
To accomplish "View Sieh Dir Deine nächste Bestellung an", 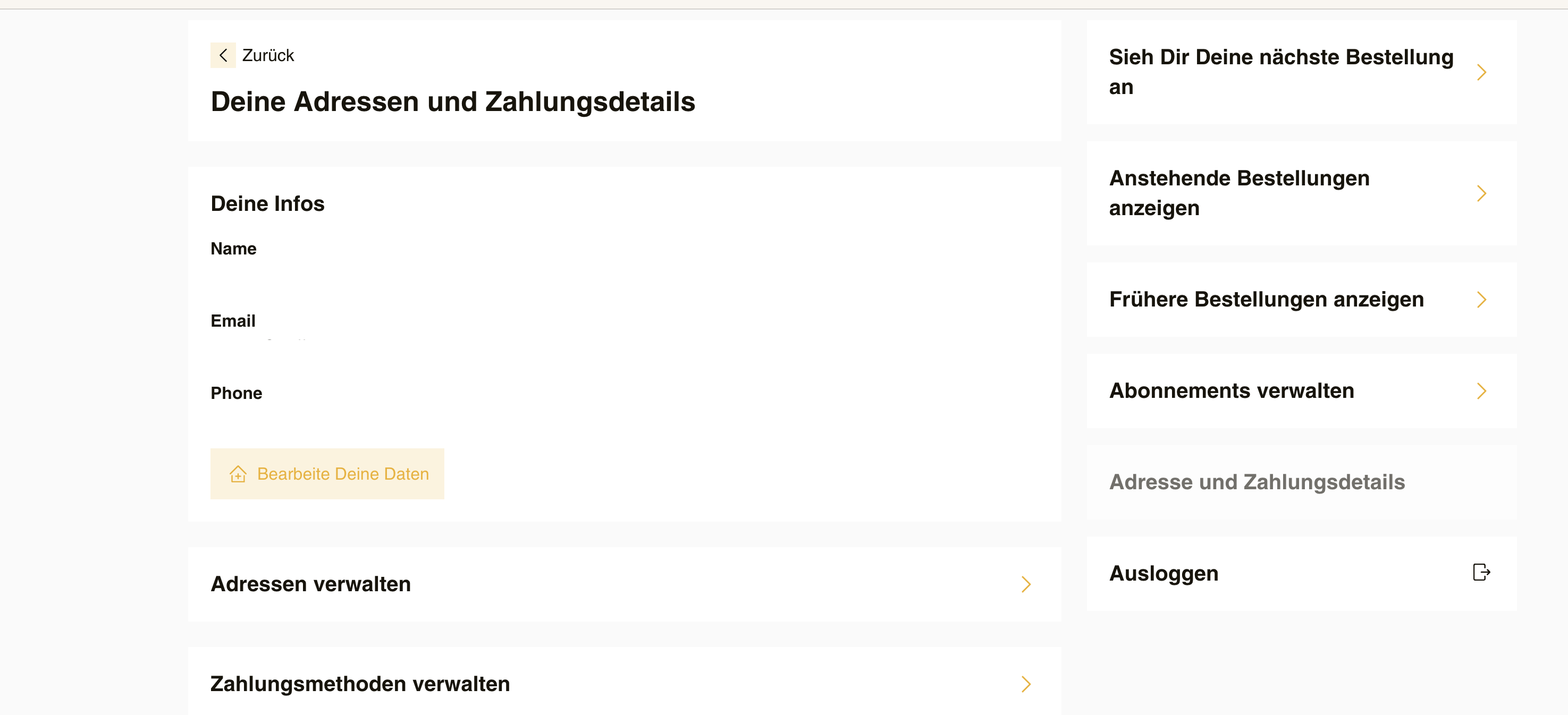I will [x=1301, y=72].
